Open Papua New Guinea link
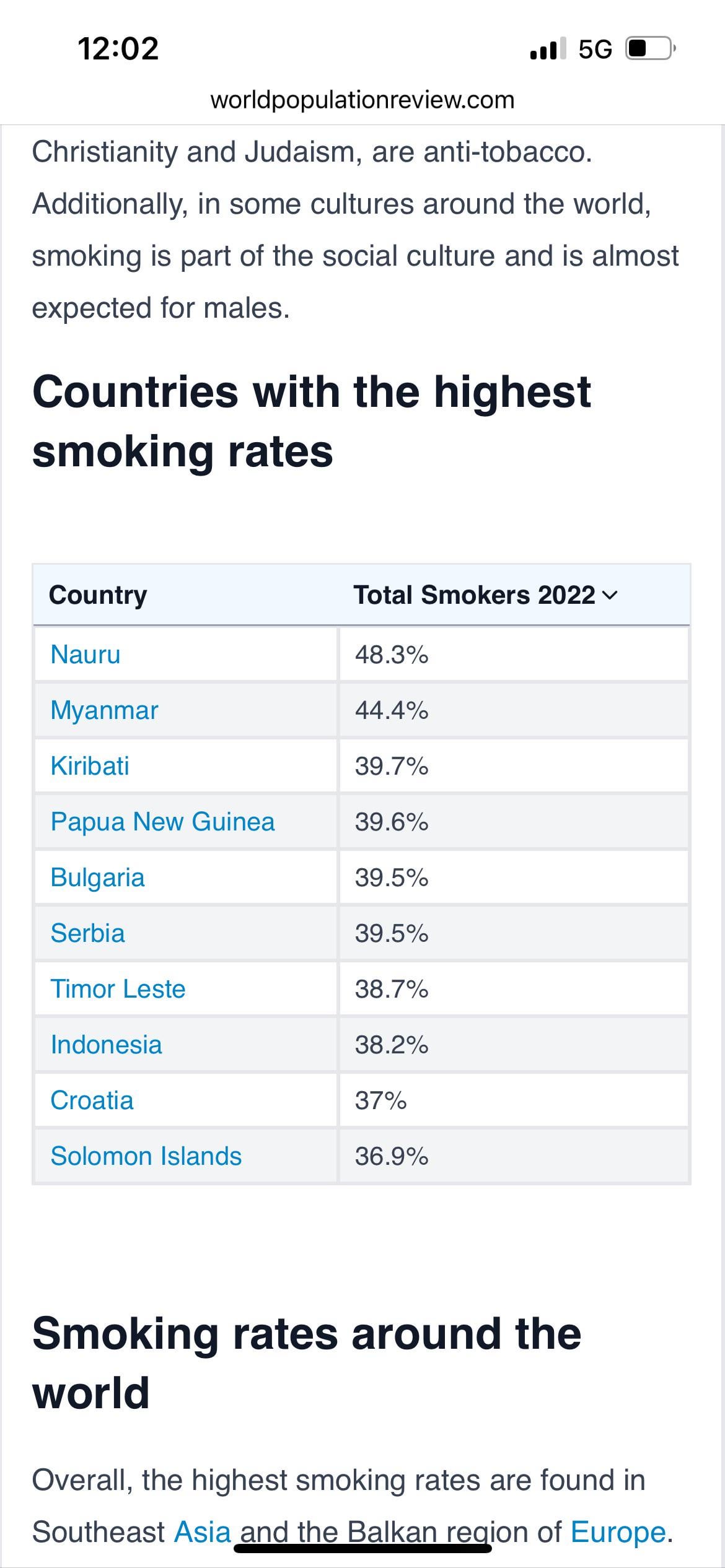Image resolution: width=725 pixels, height=1568 pixels. click(162, 822)
